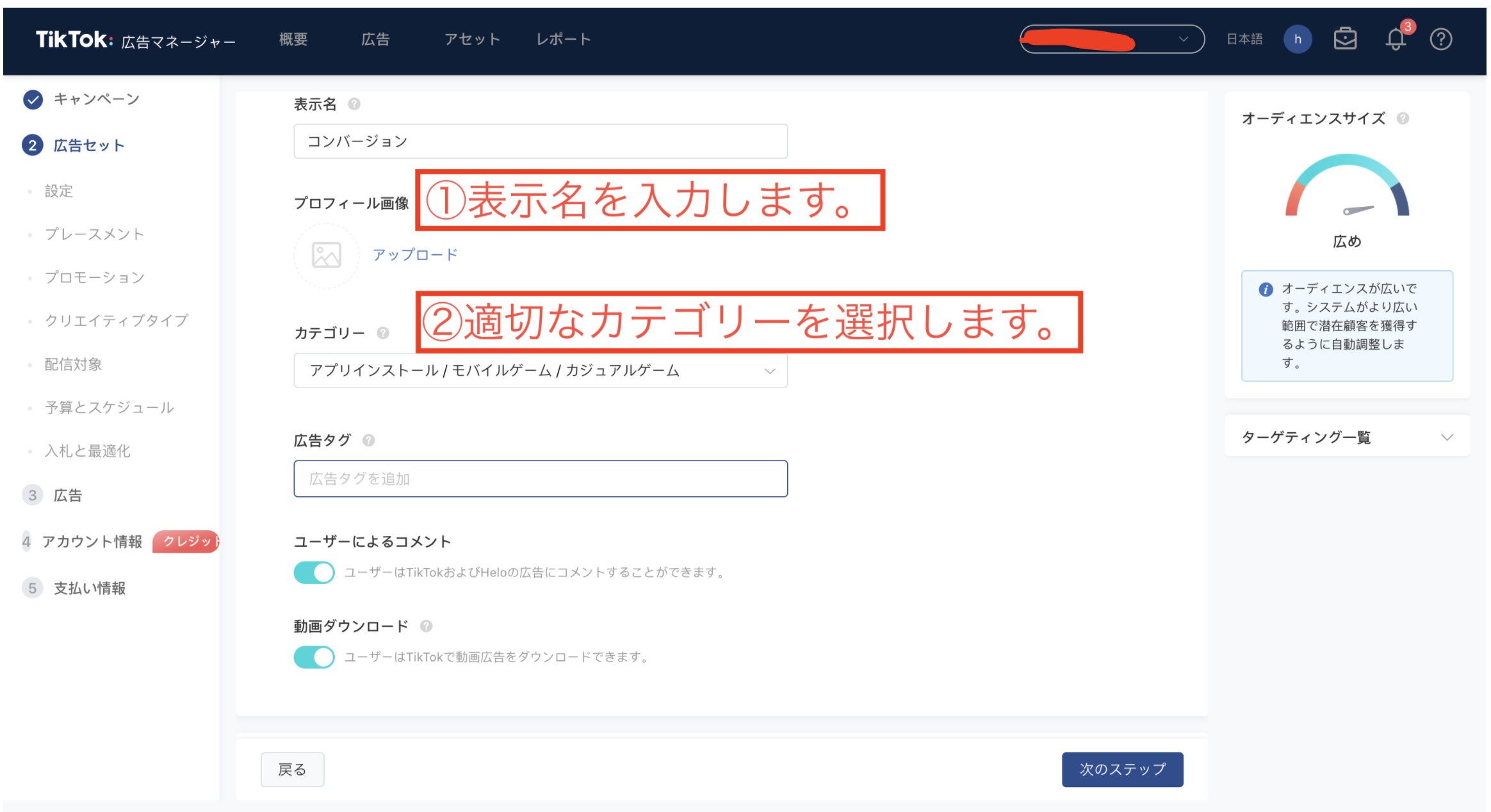This screenshot has height=812, width=1491.
Task: Expand the account selector in top bar
Action: point(1184,39)
